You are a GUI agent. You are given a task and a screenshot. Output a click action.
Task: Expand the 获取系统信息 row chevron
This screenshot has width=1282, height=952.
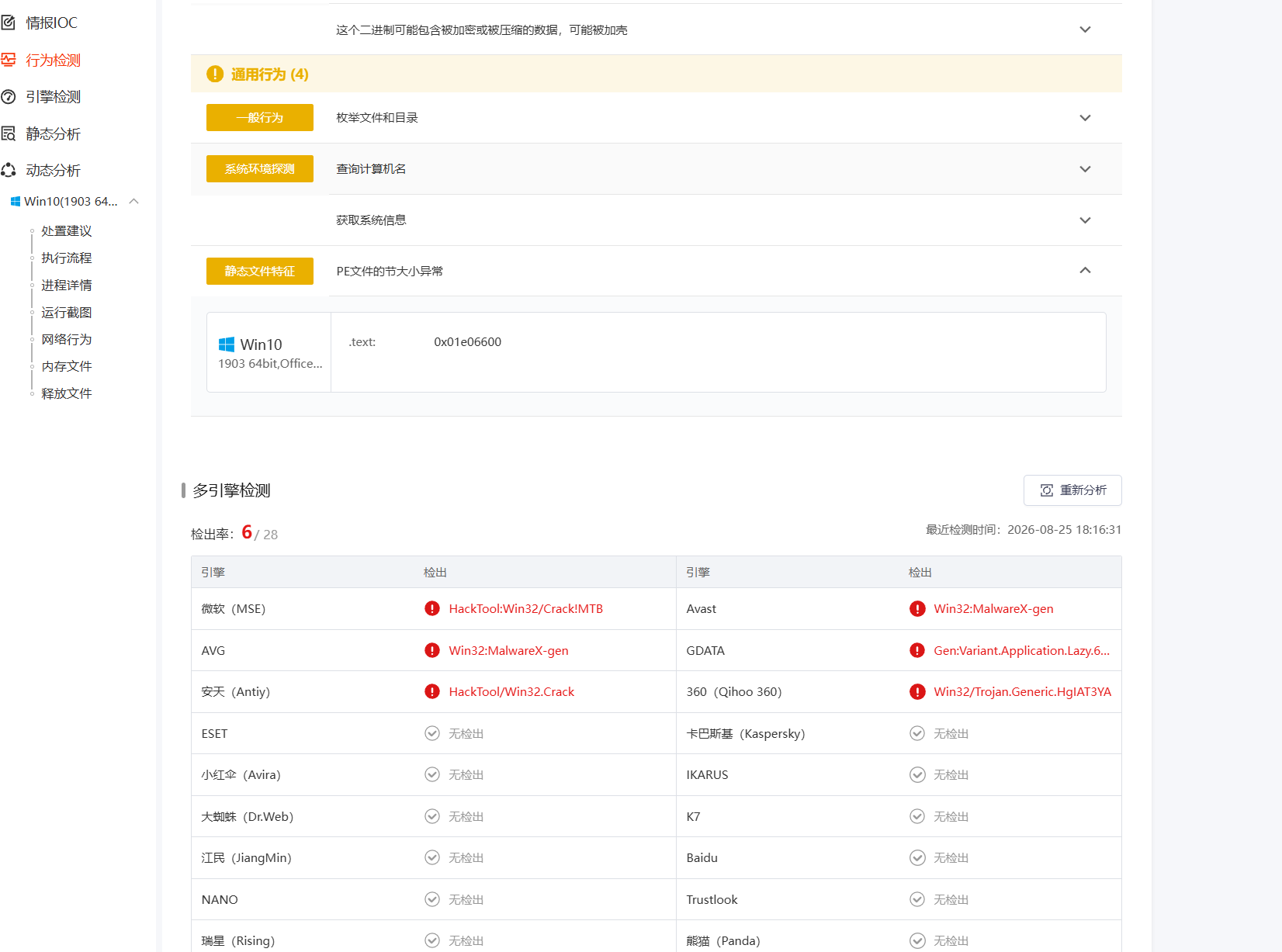[1085, 220]
